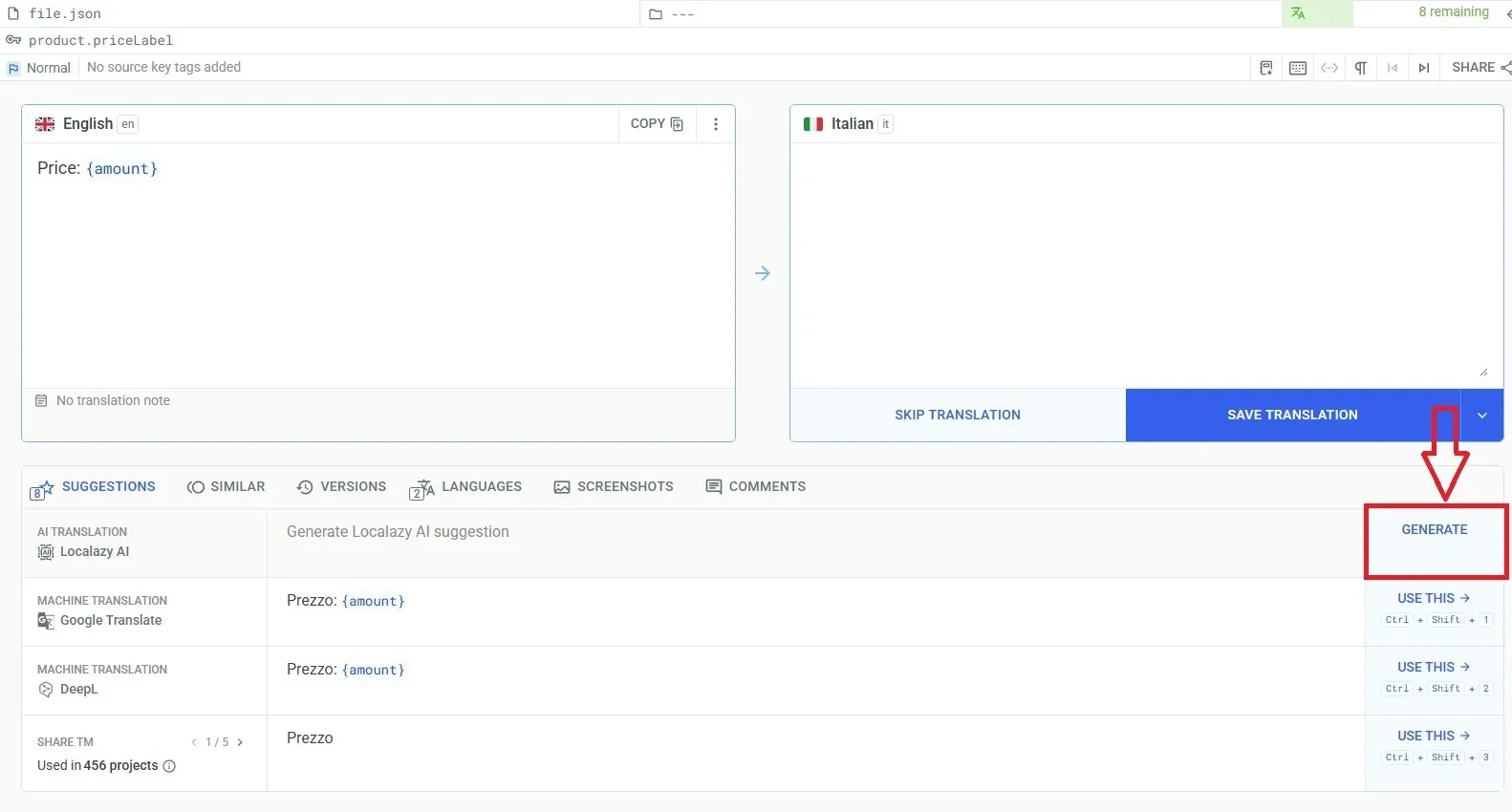Viewport: 1512px width, 812px height.
Task: Switch to the COMMENTS tab
Action: (x=756, y=487)
